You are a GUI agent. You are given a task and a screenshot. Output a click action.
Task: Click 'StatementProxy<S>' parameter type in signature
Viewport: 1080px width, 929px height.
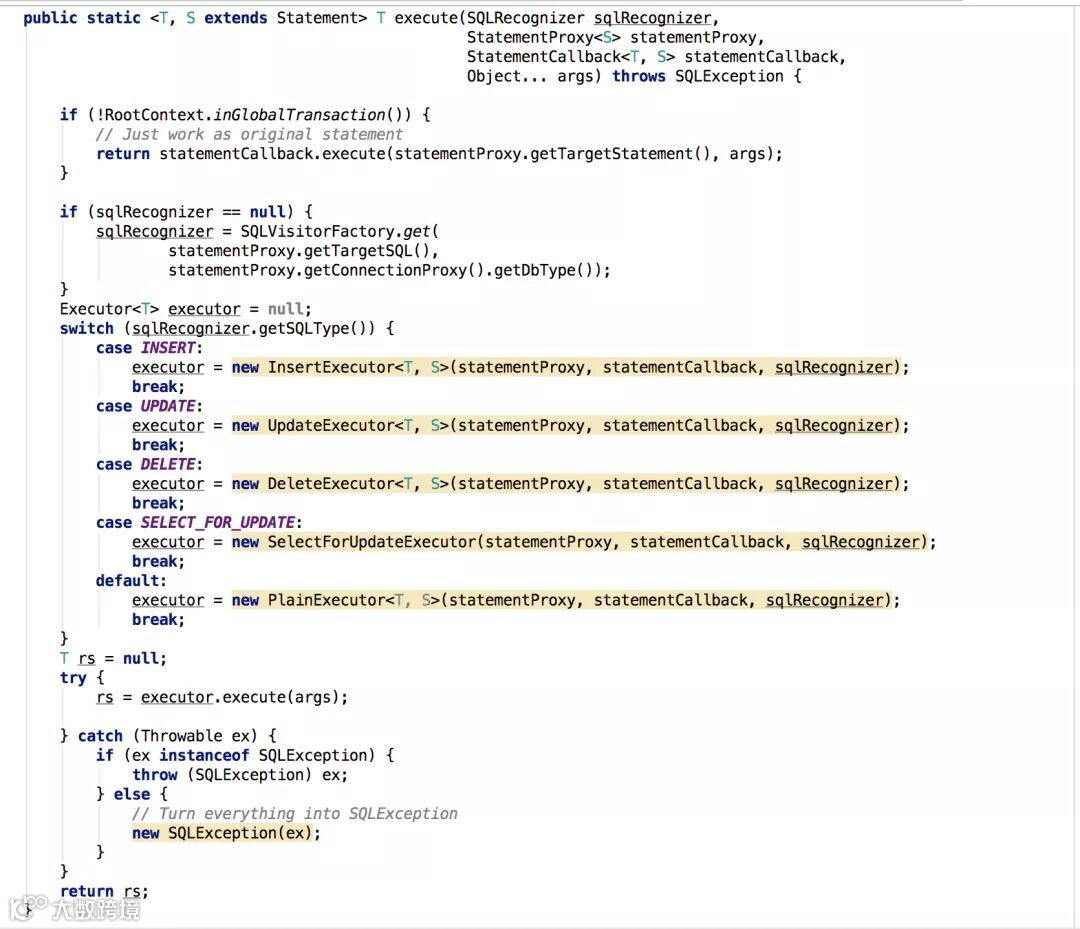(543, 37)
